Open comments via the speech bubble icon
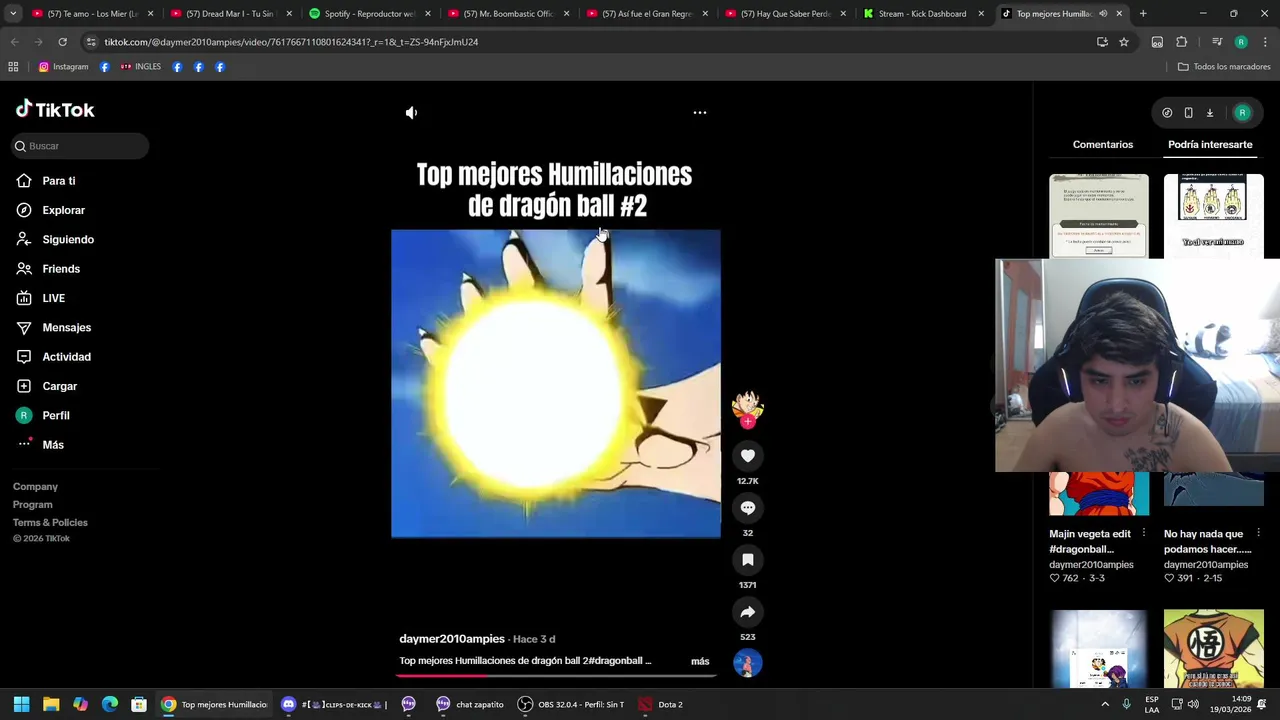Image resolution: width=1280 pixels, height=720 pixels. (x=748, y=508)
